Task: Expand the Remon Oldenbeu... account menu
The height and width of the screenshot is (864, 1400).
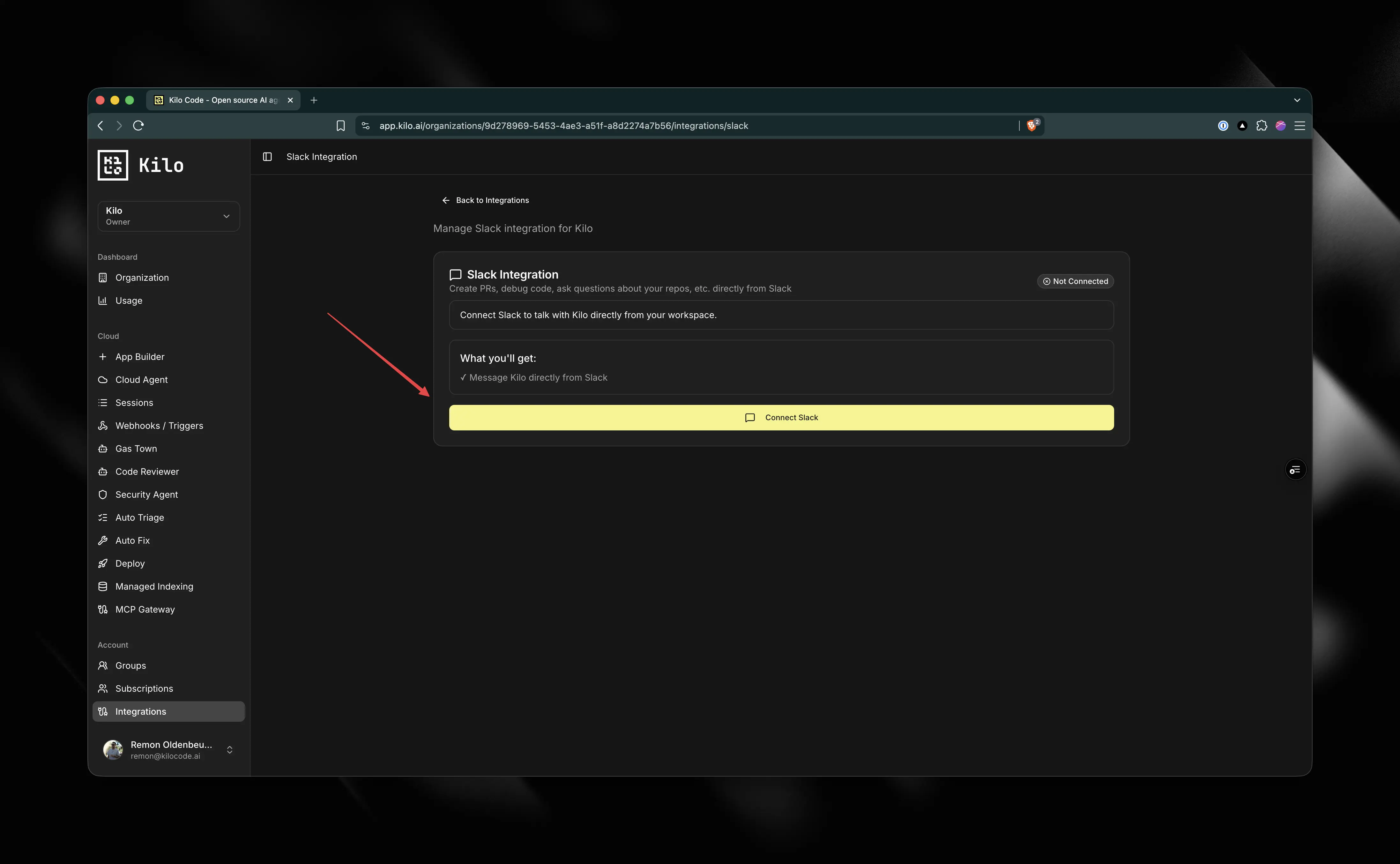Action: point(168,750)
